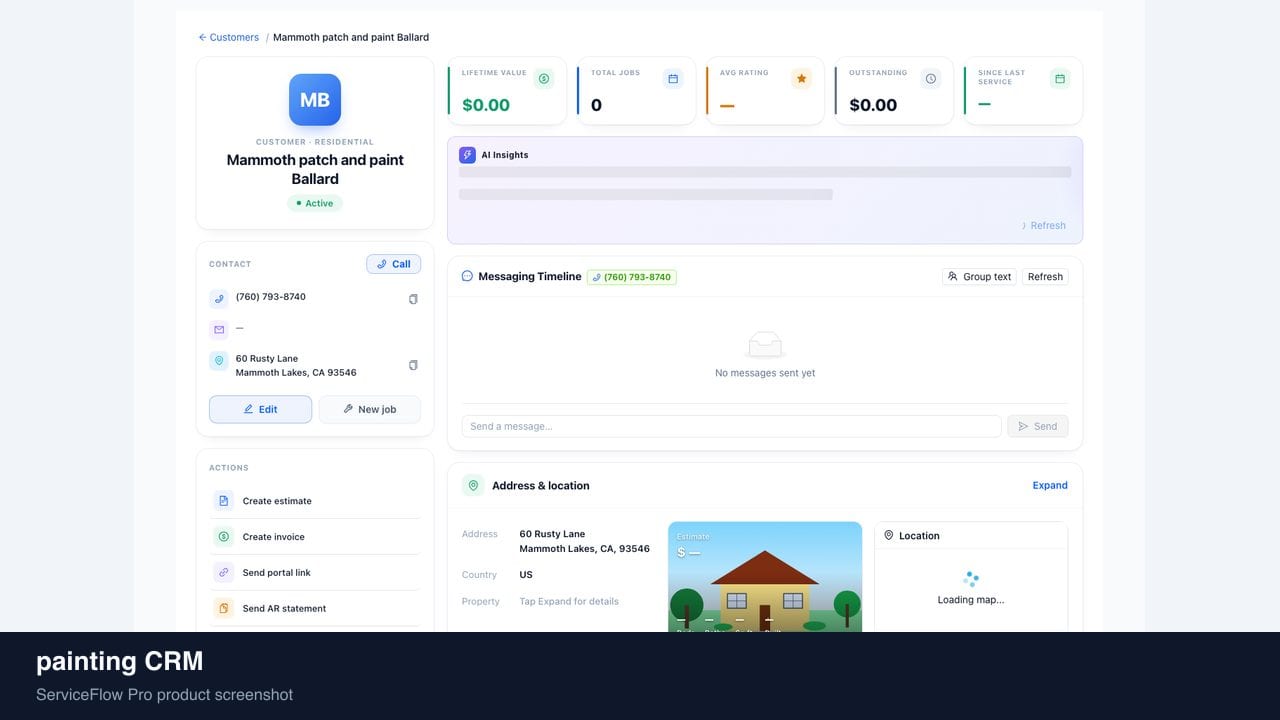Click the Messaging Timeline chat bubble icon
This screenshot has height=720, width=1280.
coord(467,277)
